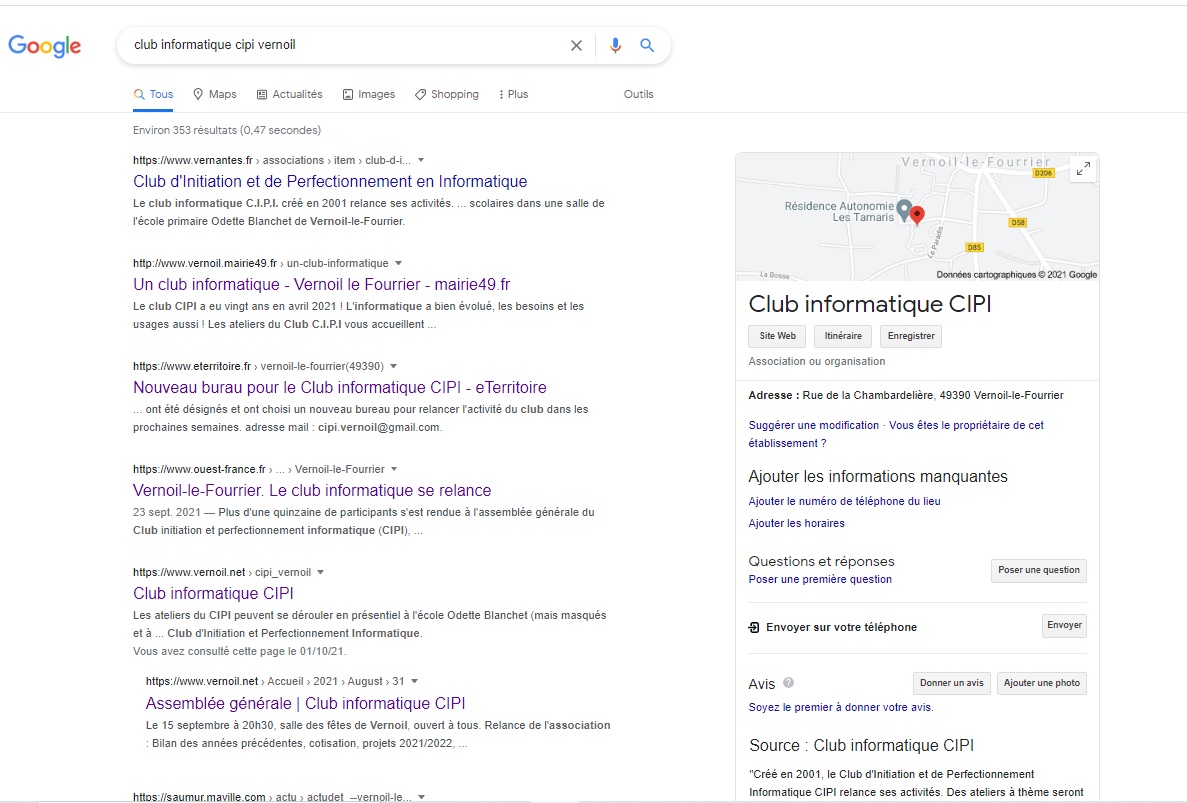Open Club d'Initiation et de Perfectionnement result
The width and height of the screenshot is (1187, 803).
330,182
